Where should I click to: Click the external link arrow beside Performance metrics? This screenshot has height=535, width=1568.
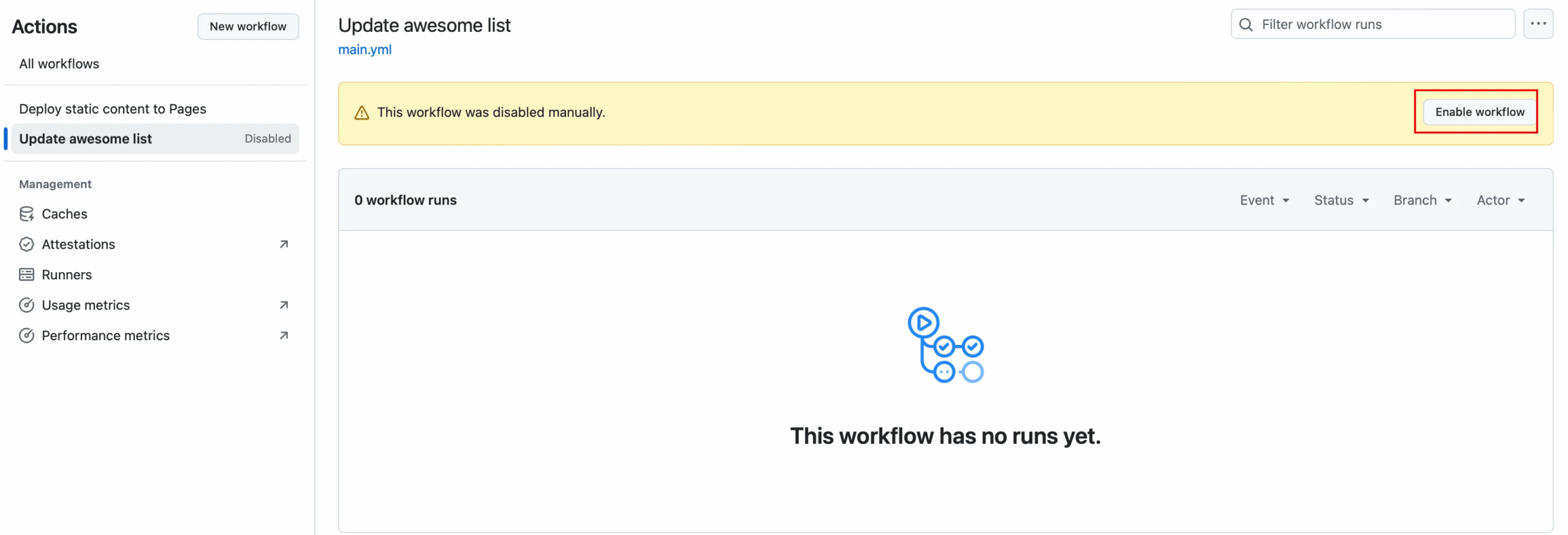click(284, 336)
